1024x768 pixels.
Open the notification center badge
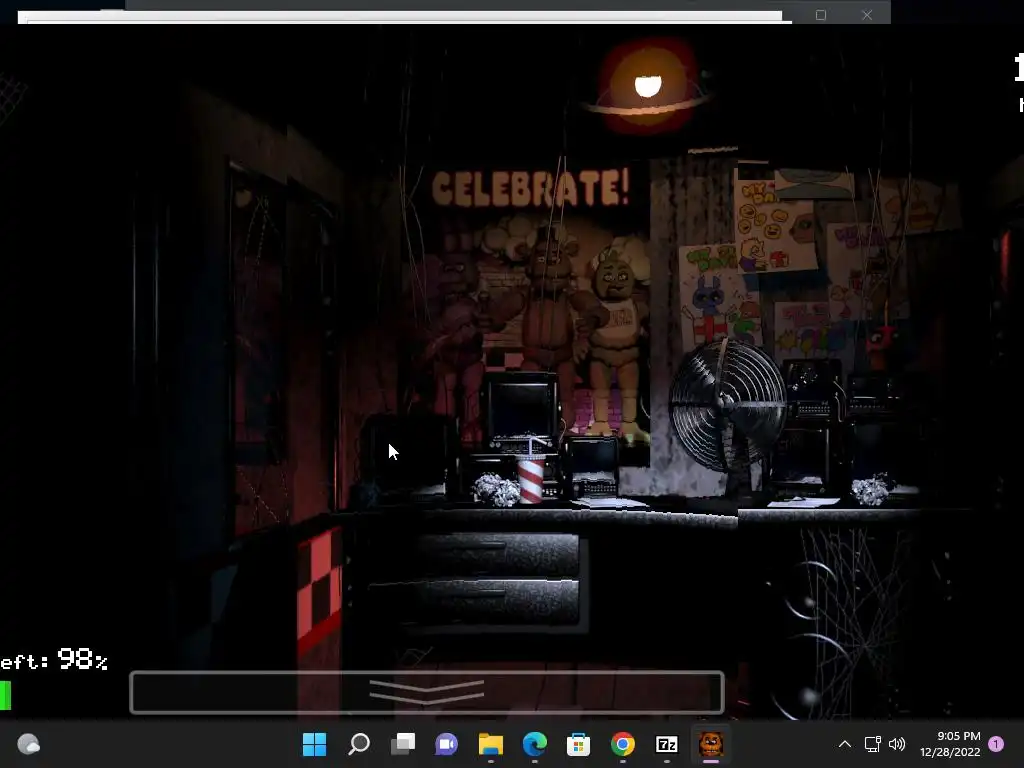996,744
